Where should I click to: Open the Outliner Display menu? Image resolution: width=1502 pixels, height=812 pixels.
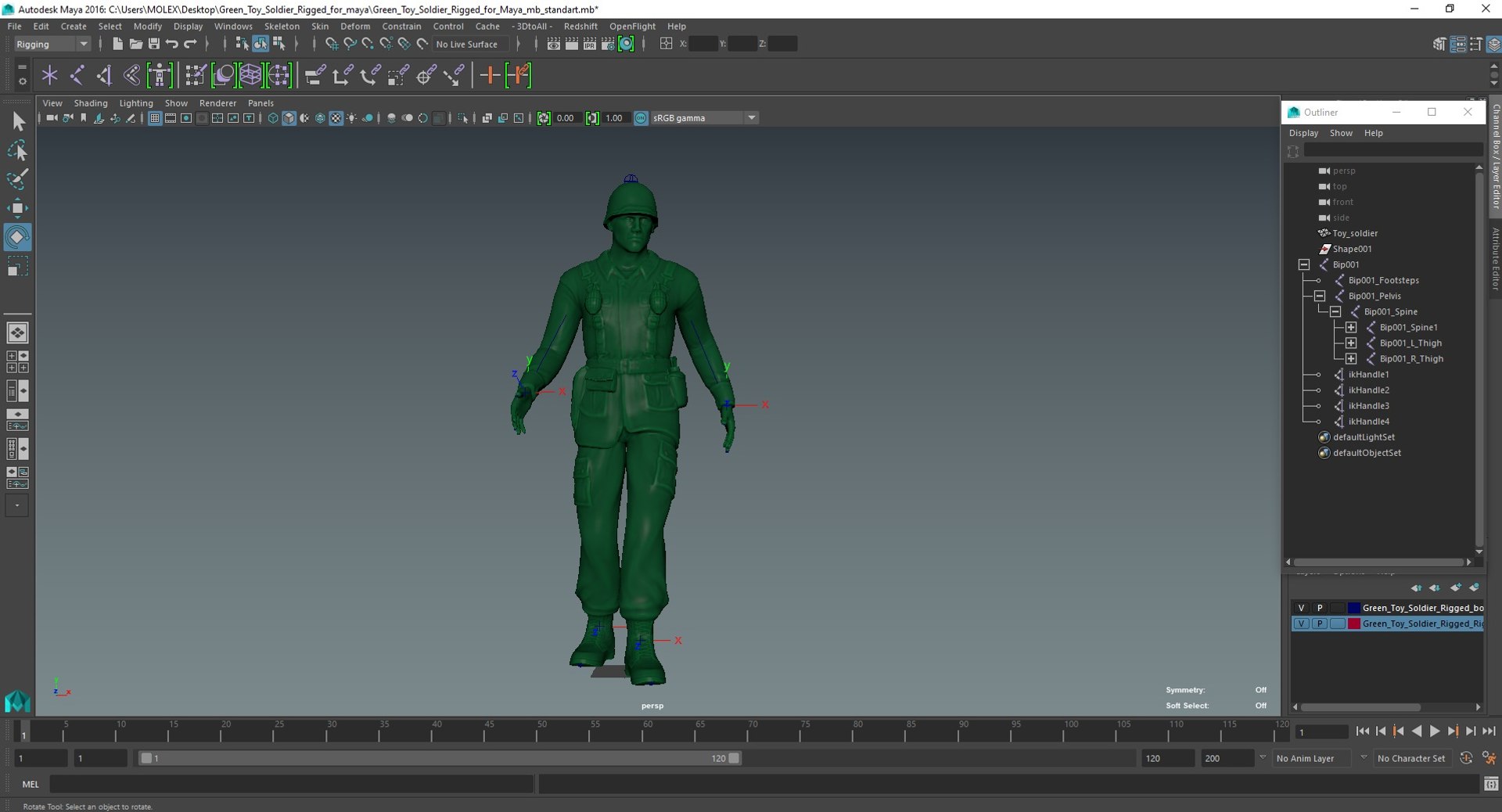pyautogui.click(x=1303, y=133)
